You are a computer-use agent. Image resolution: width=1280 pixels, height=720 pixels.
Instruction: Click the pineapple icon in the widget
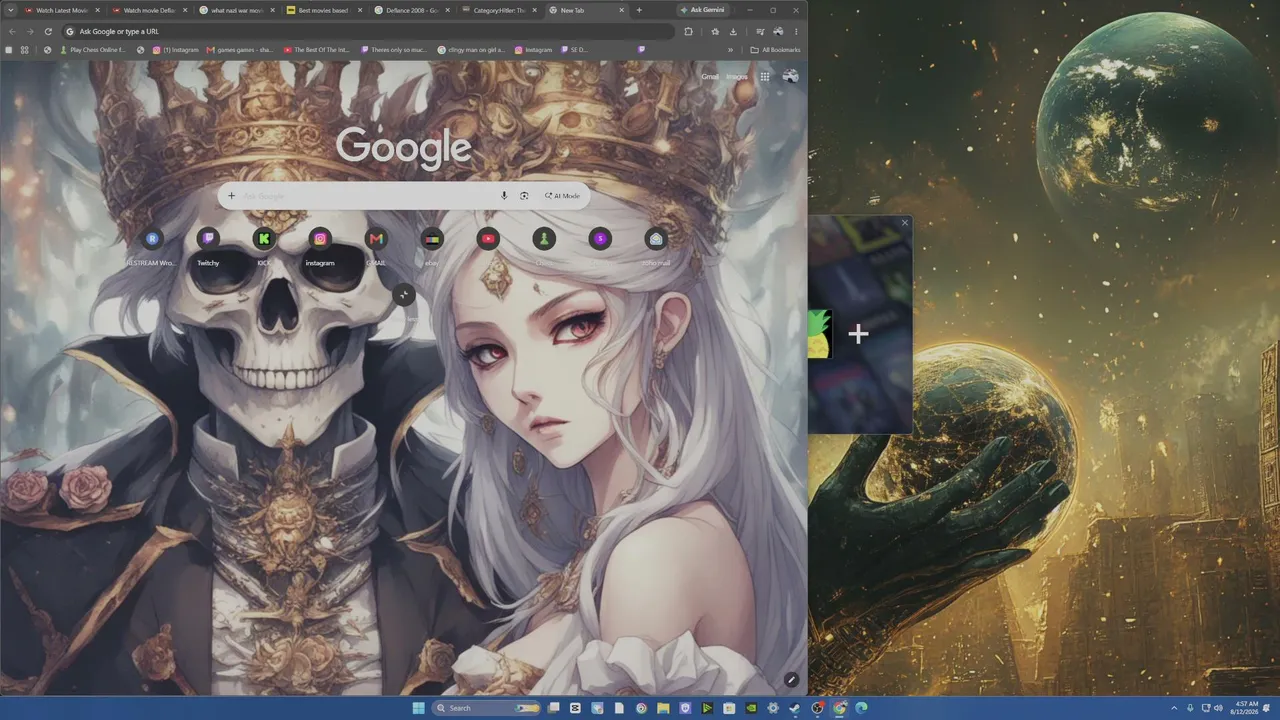point(820,334)
